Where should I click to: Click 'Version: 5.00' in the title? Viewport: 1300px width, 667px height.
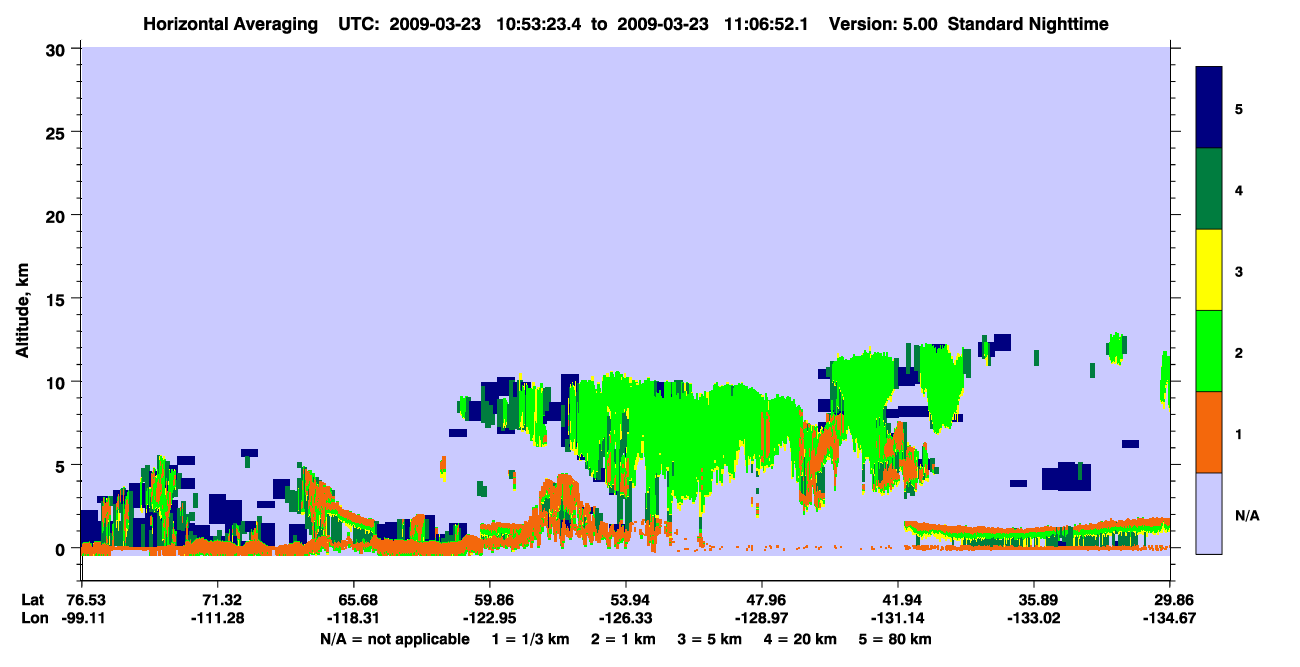[x=883, y=24]
